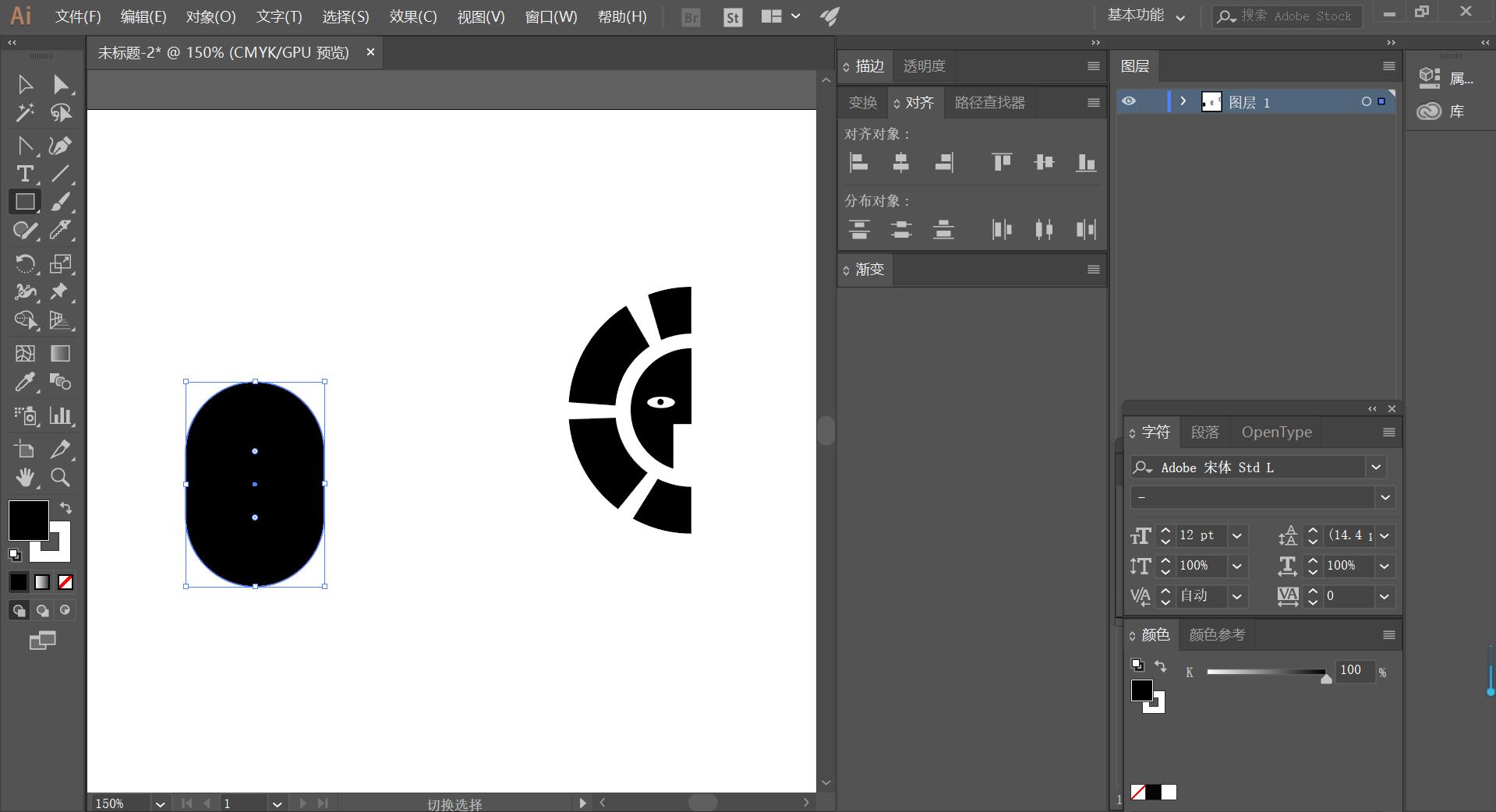The width and height of the screenshot is (1496, 812).
Task: Open the kerning 自动 dropdown
Action: click(1237, 596)
